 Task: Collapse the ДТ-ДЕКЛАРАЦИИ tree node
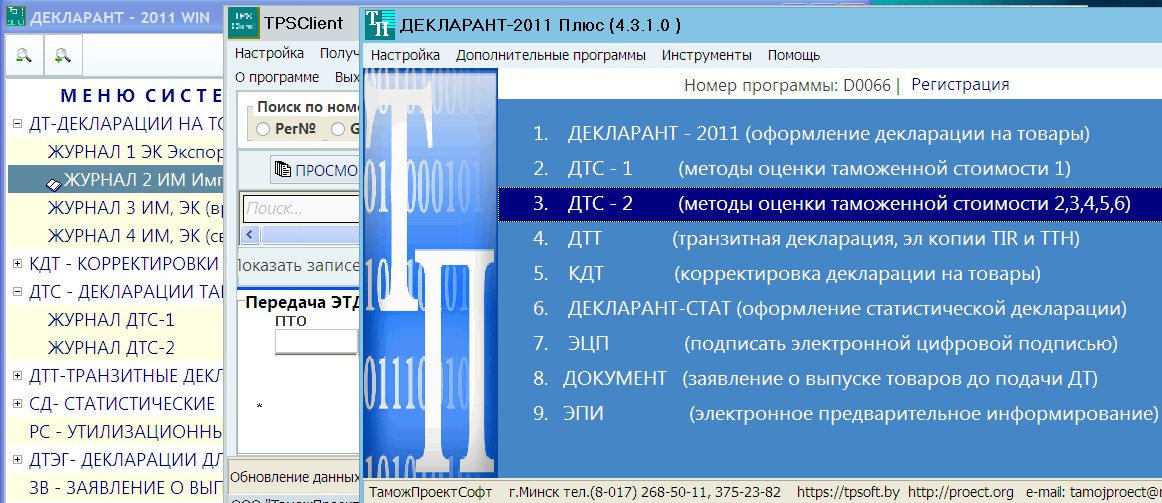tap(17, 124)
